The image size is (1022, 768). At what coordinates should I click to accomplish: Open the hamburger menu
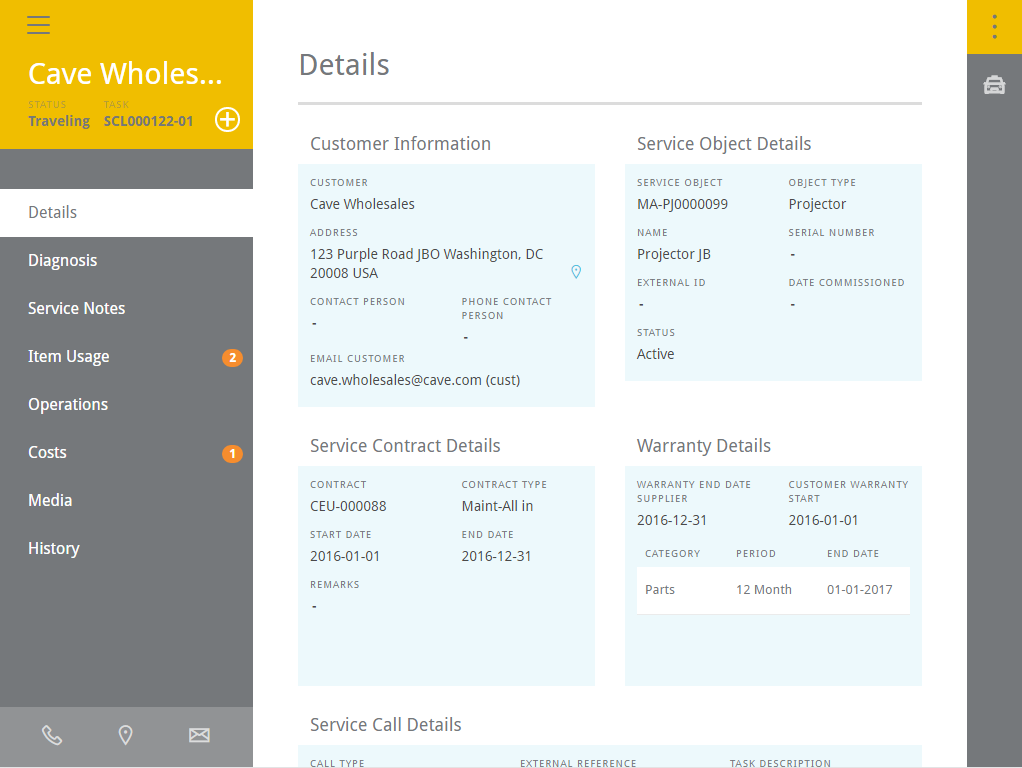(x=39, y=25)
